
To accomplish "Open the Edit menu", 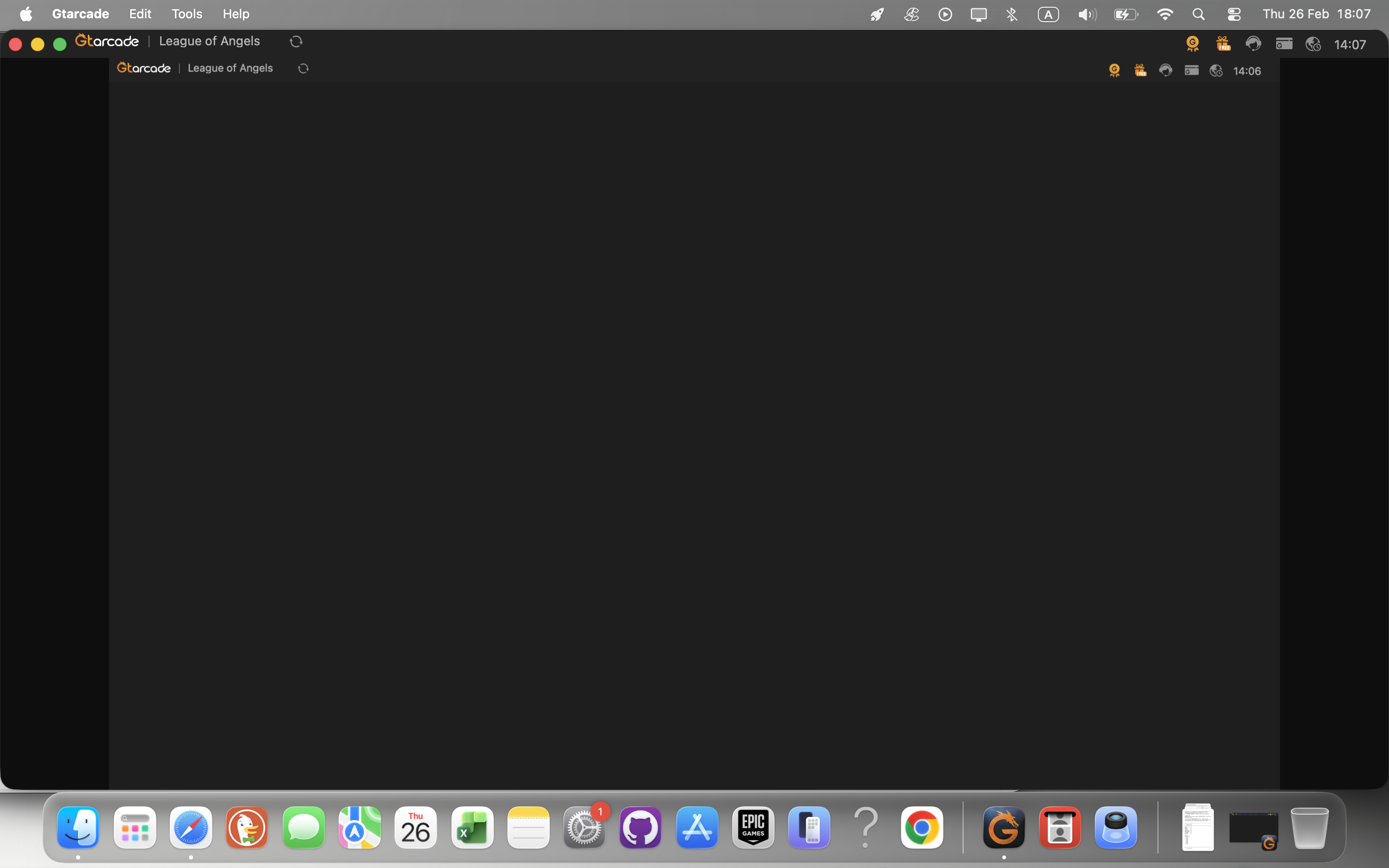I will click(x=140, y=14).
